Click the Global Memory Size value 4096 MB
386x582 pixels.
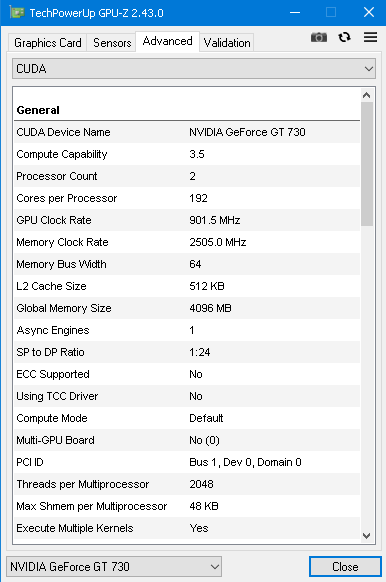coord(210,308)
